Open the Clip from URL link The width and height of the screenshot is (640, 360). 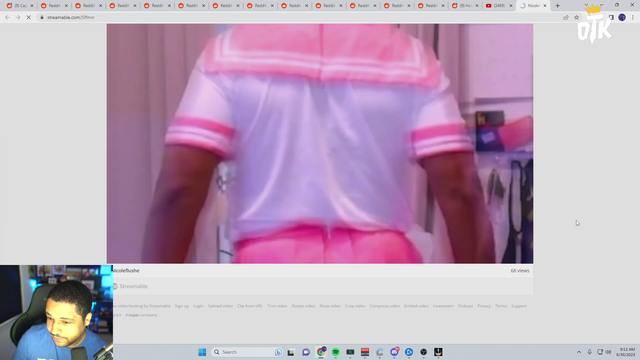coord(250,306)
